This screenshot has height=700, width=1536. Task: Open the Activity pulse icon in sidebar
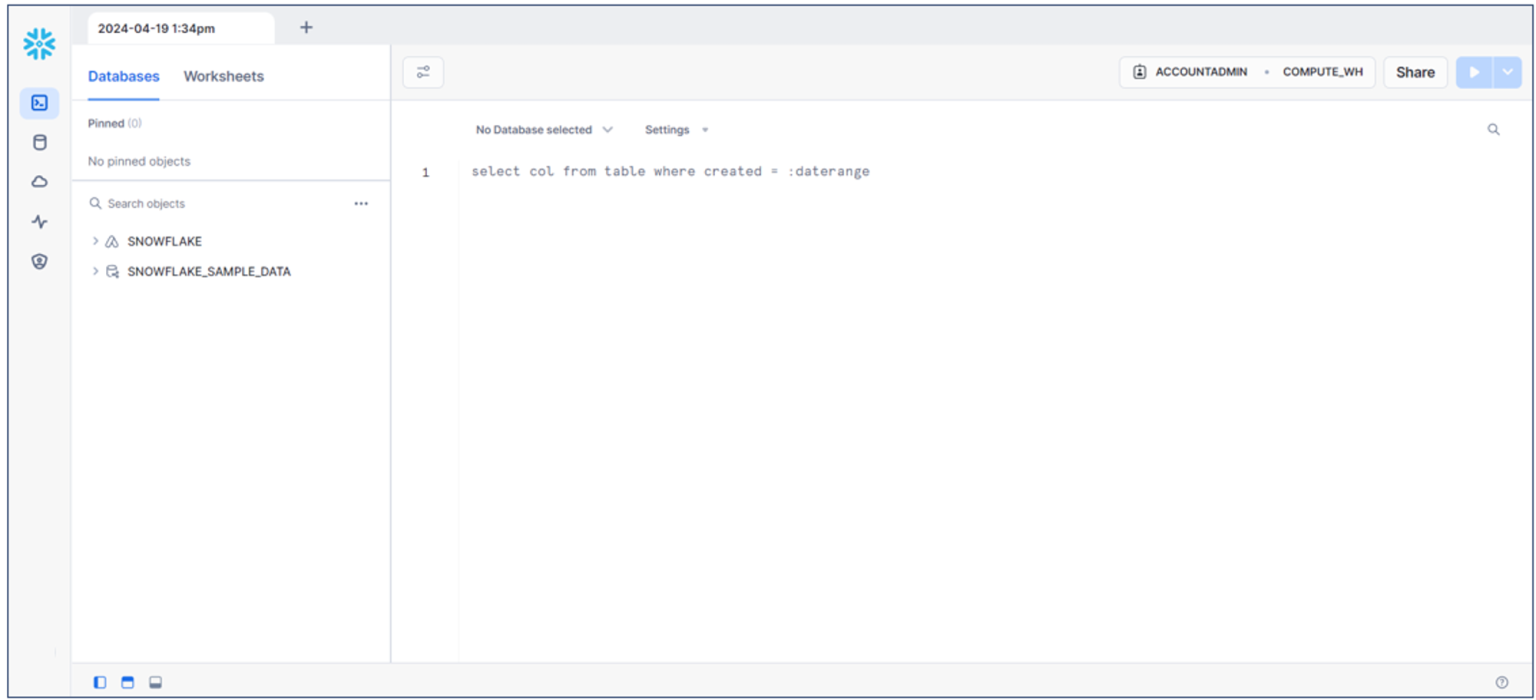click(39, 222)
